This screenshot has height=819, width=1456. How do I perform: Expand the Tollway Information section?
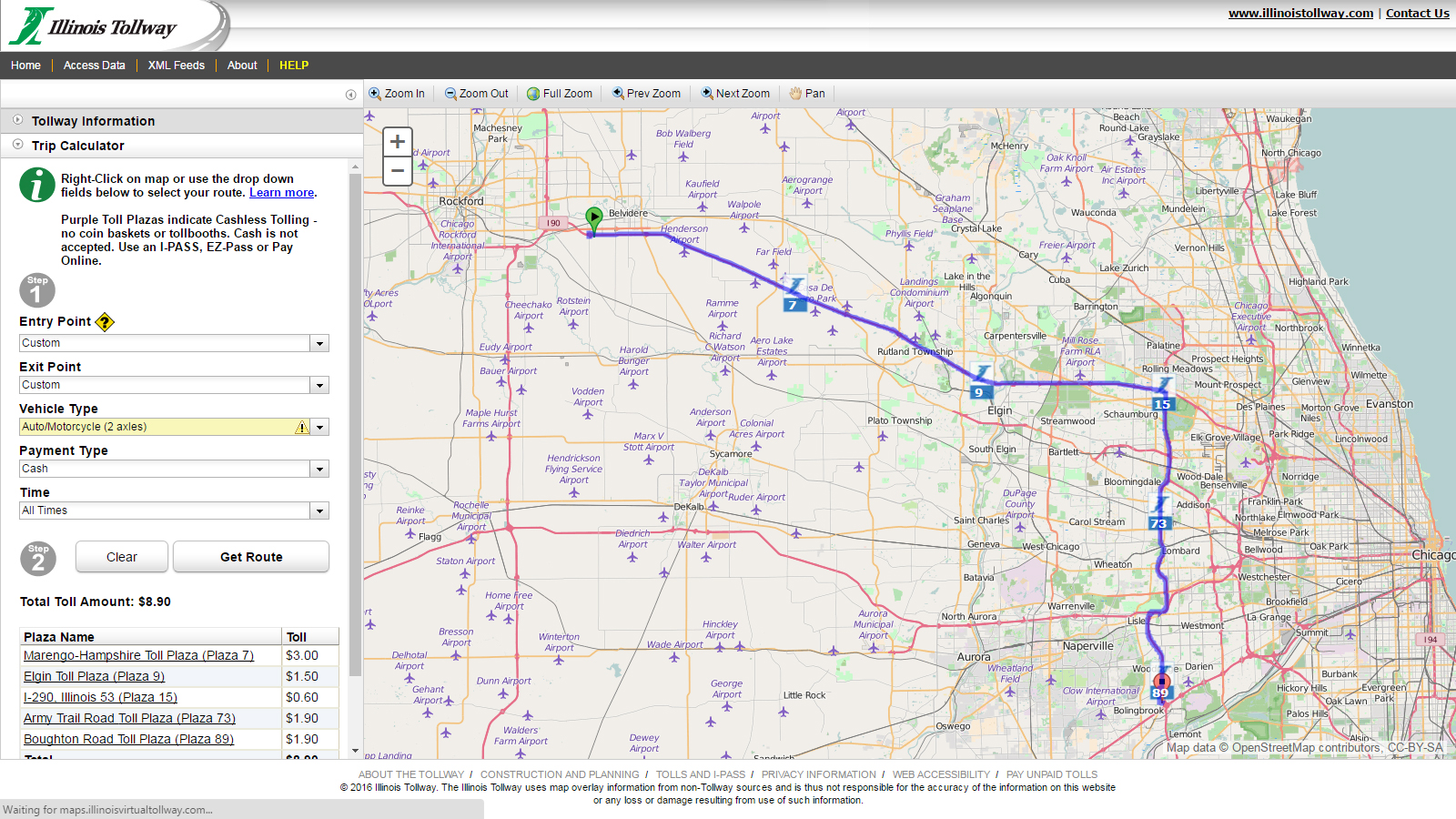click(93, 121)
